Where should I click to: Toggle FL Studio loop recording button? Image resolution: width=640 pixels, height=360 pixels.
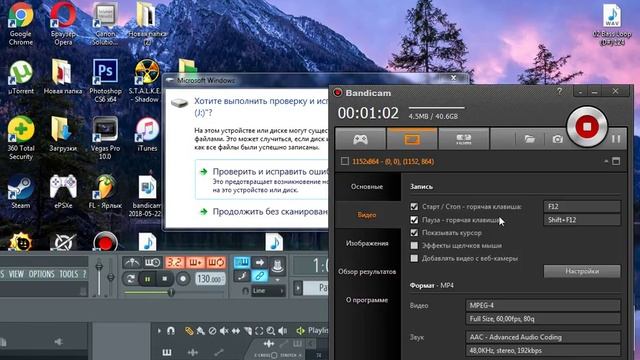216,262
